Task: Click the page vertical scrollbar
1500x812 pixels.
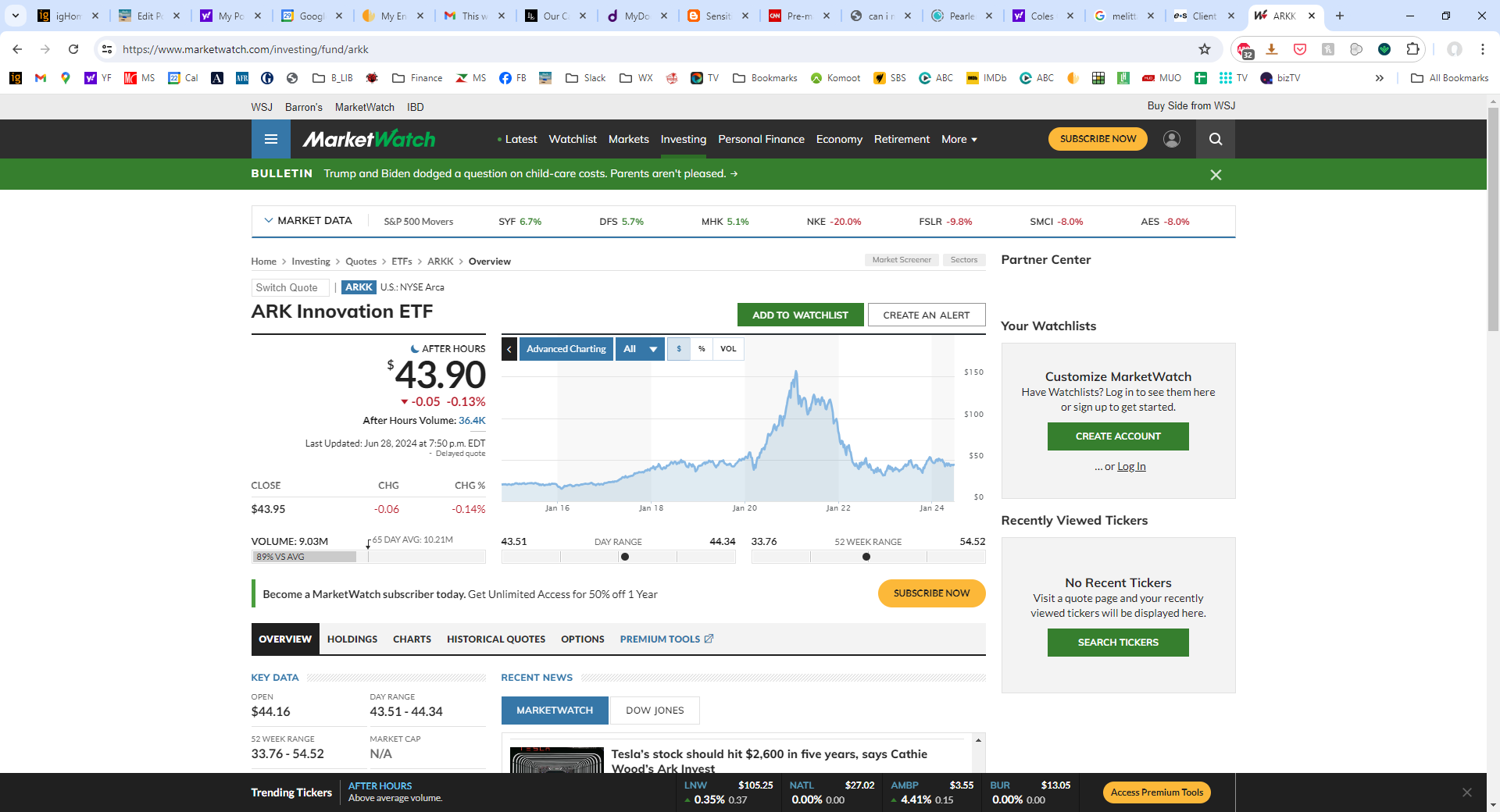Action: (1493, 219)
